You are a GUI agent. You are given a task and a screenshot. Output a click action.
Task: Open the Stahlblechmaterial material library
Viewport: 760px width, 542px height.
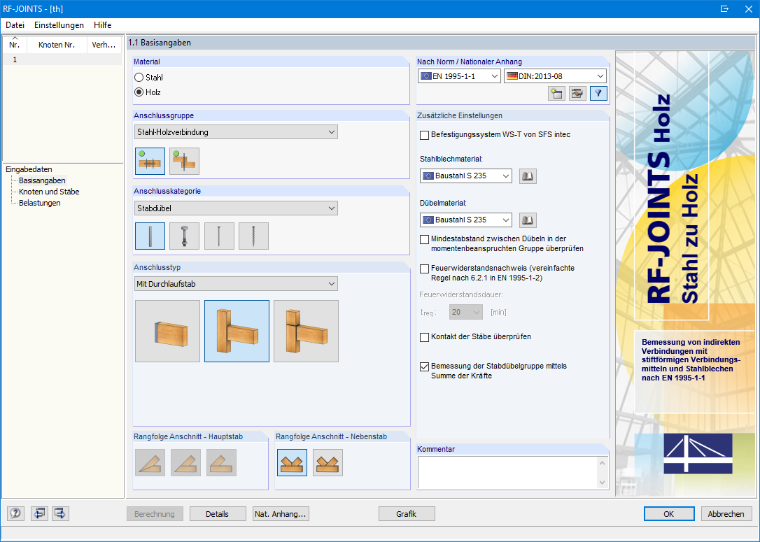(528, 176)
